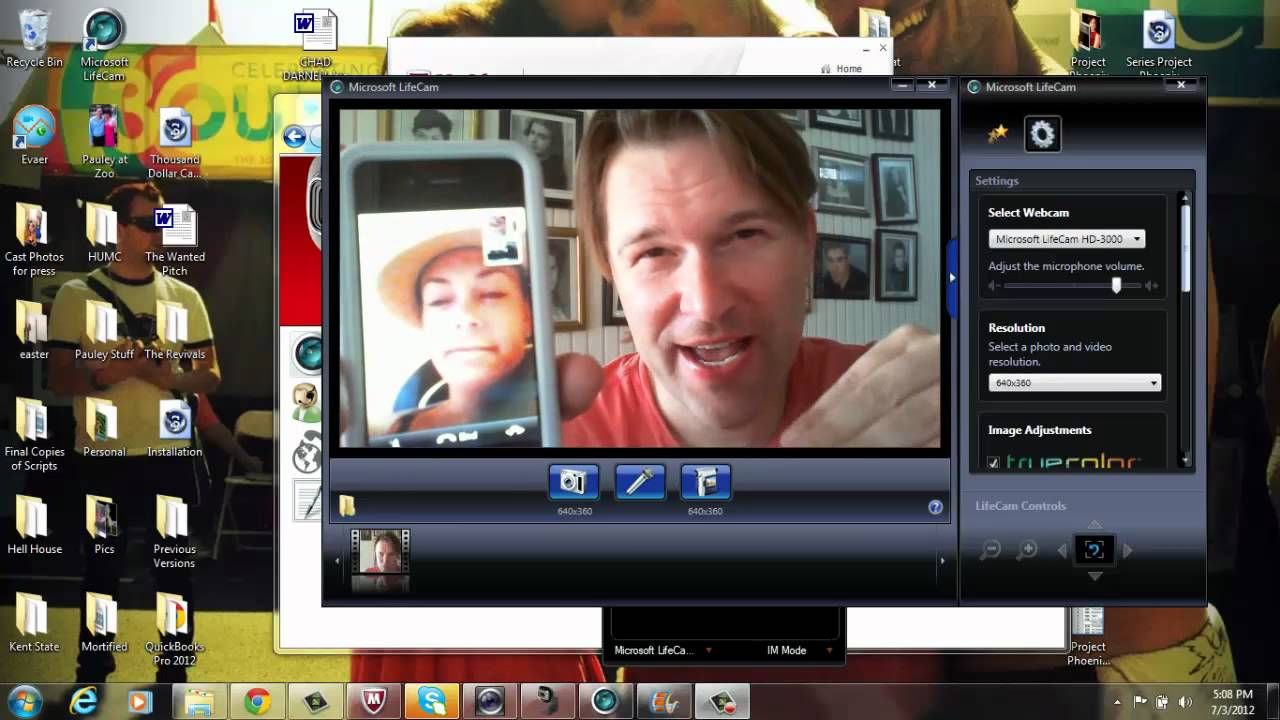
Task: Click the LifeCam Controls section header
Action: [1020, 506]
